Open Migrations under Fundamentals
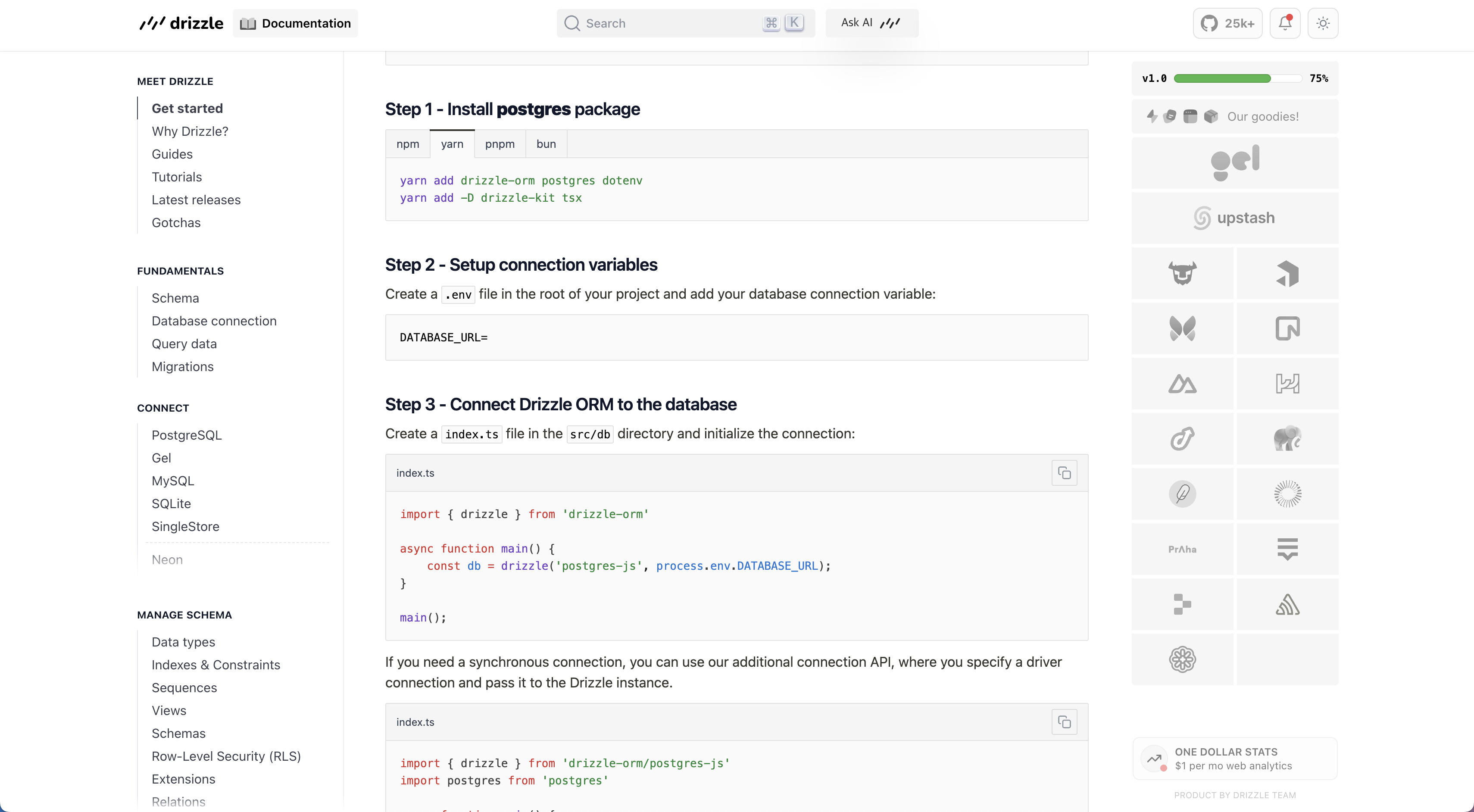 pos(183,367)
